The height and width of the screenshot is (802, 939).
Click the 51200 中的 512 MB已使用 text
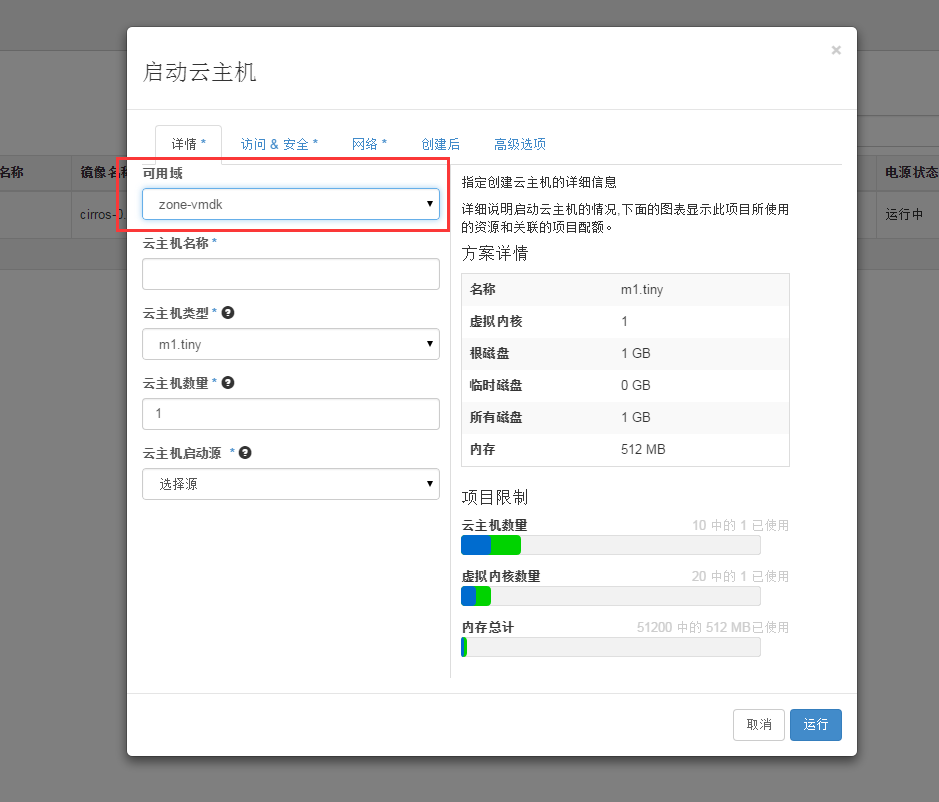[713, 627]
